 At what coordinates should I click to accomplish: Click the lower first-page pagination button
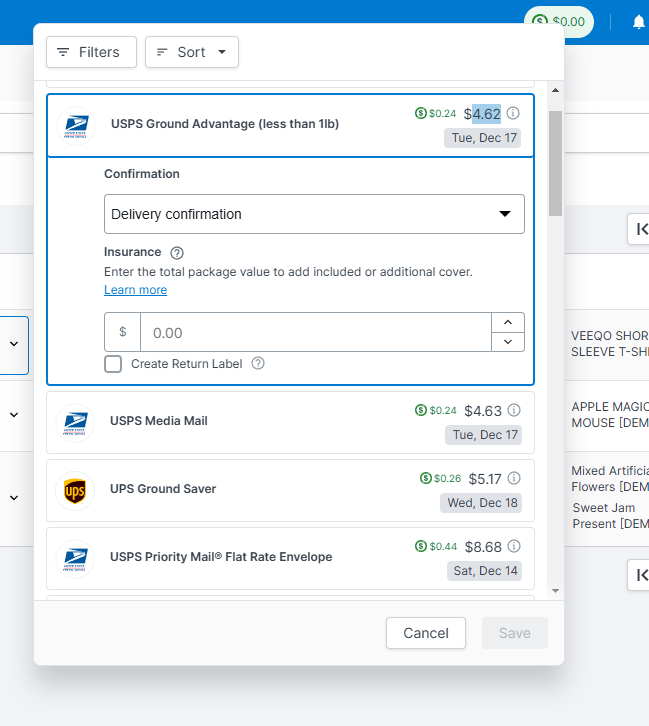point(641,575)
